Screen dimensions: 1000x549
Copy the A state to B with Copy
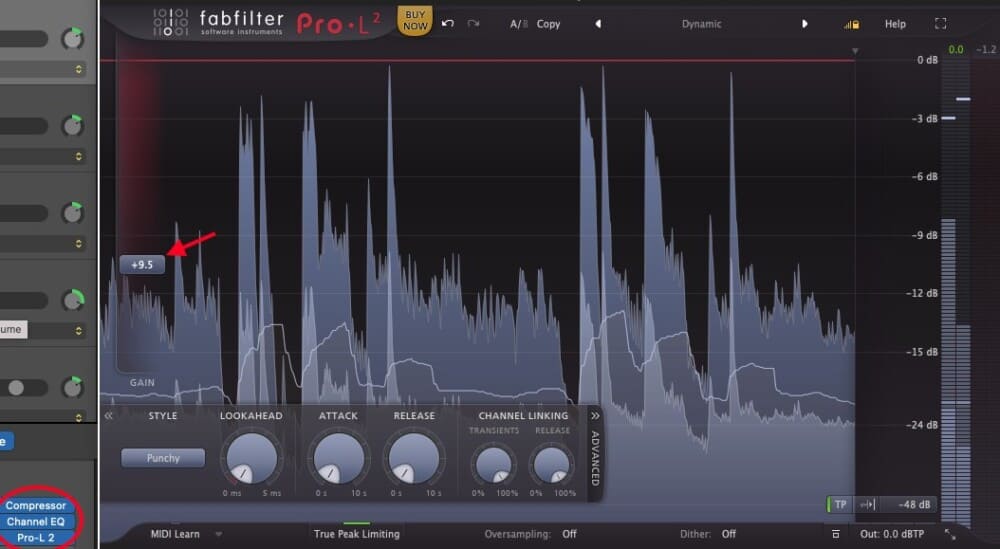tap(548, 24)
